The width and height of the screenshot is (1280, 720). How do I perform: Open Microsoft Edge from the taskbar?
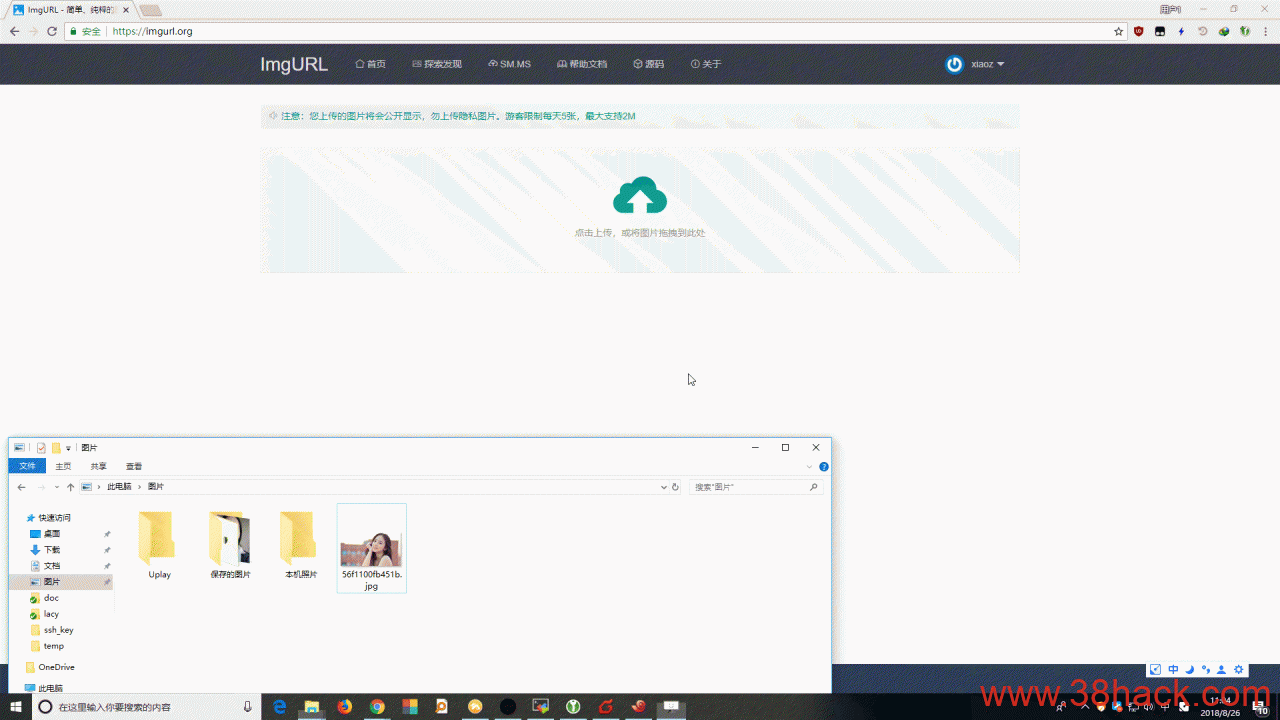tap(280, 707)
